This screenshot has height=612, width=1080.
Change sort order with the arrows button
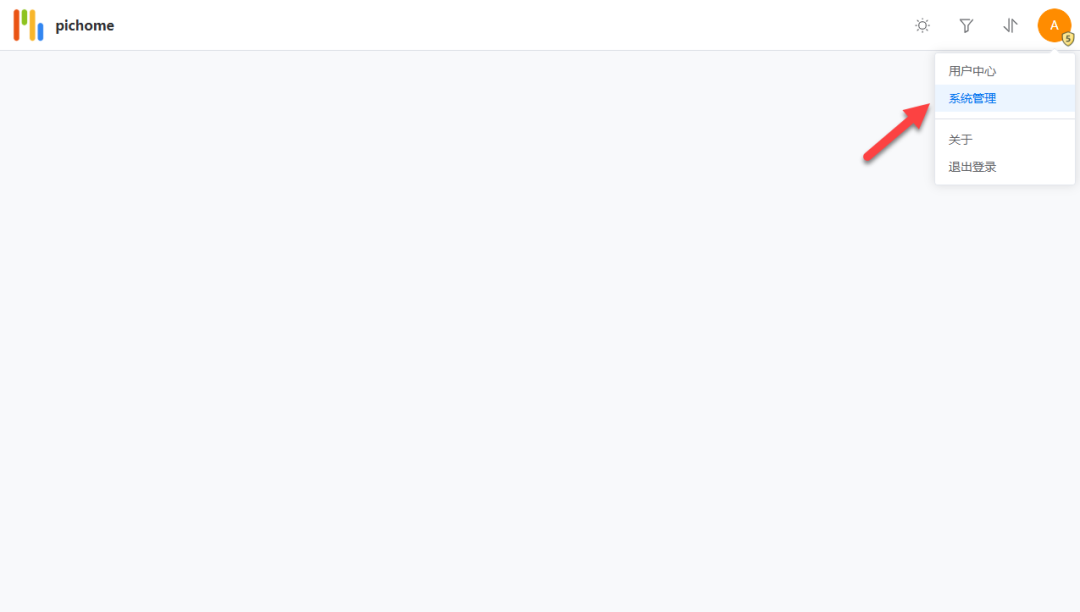tap(1010, 25)
